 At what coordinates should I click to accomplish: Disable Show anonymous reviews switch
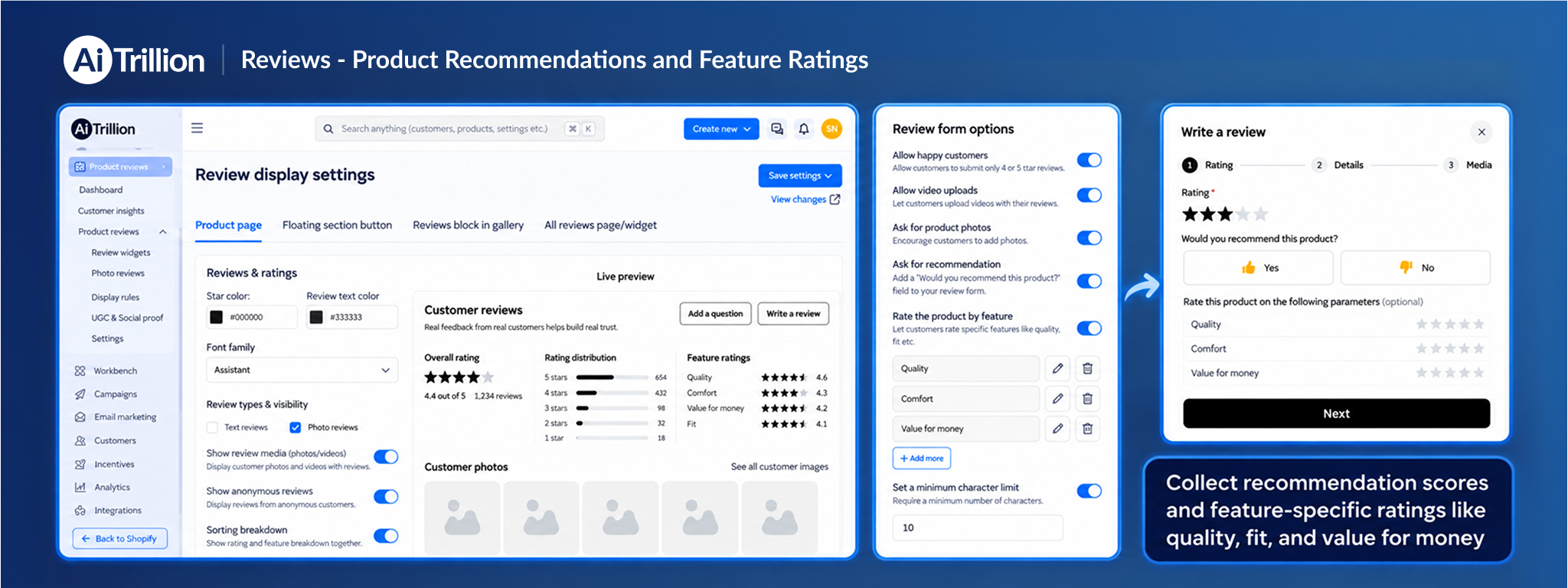[386, 497]
